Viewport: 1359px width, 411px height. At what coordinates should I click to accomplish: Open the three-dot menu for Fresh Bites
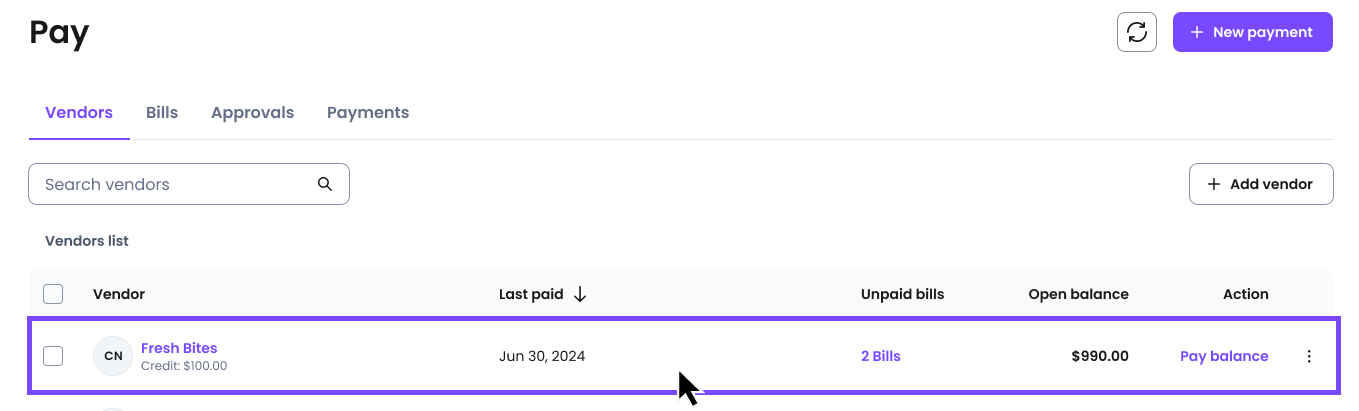tap(1309, 356)
